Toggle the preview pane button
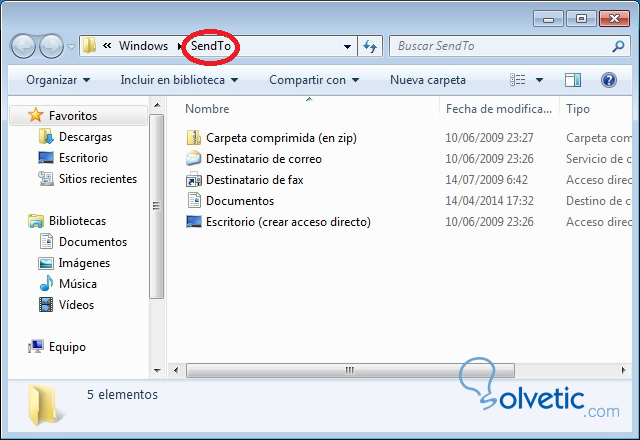Image resolution: width=640 pixels, height=440 pixels. click(573, 80)
